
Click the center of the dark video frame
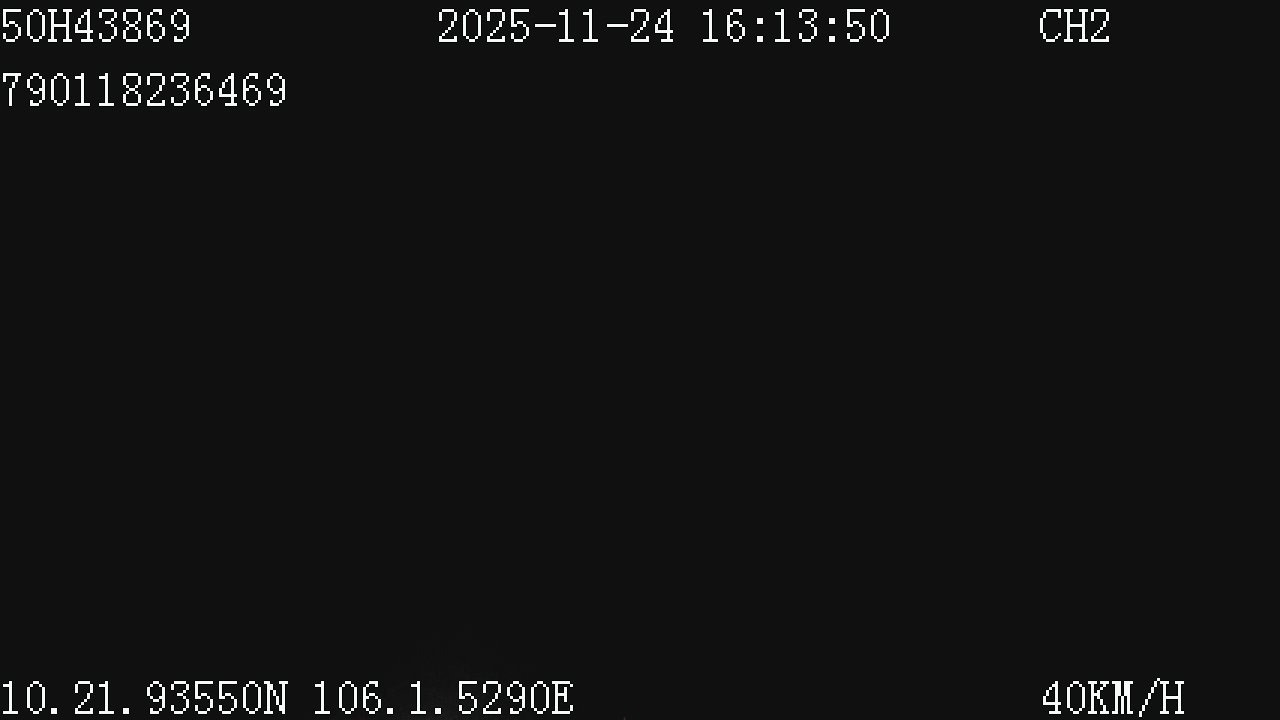(640, 360)
